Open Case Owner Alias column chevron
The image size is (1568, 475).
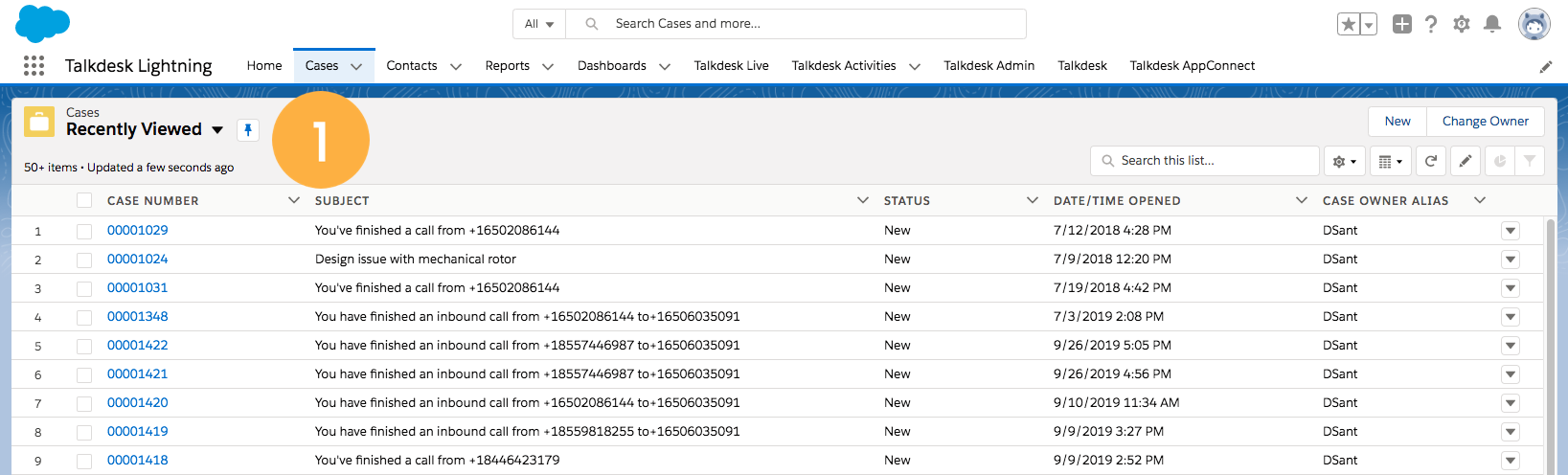click(x=1480, y=200)
